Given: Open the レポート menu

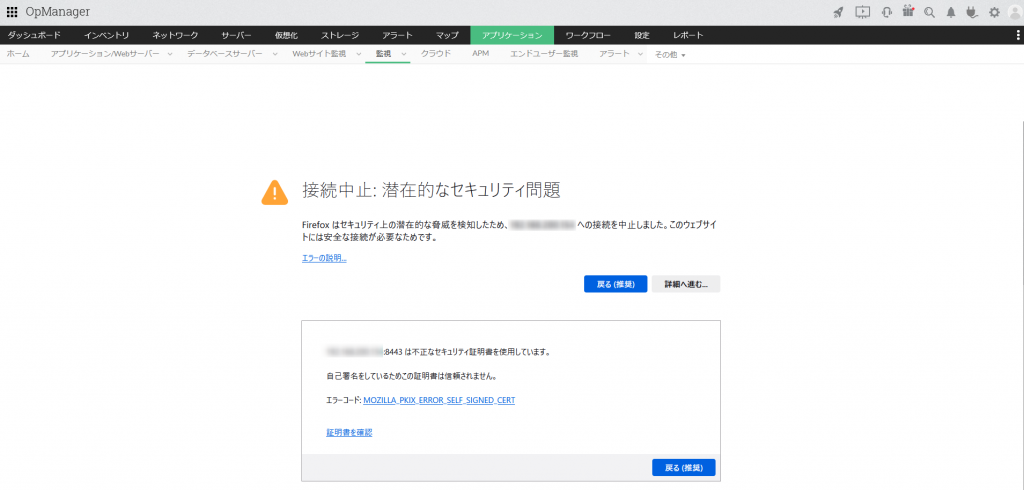Looking at the screenshot, I should tap(688, 35).
